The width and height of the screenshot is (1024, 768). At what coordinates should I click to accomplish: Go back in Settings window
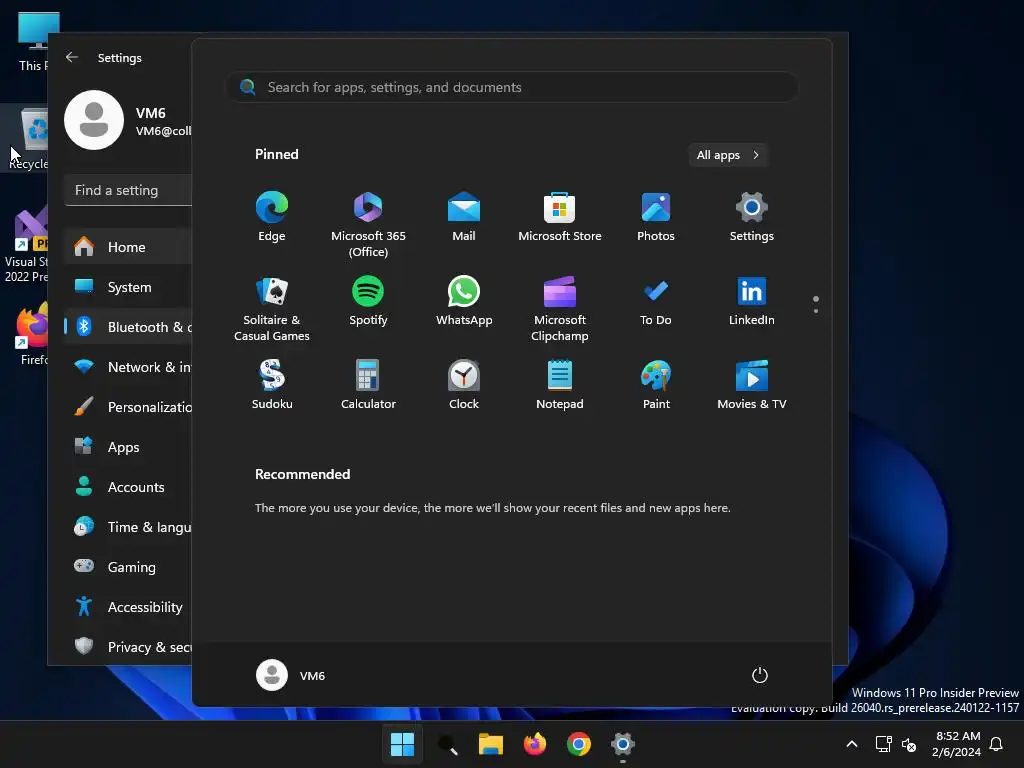pos(72,57)
